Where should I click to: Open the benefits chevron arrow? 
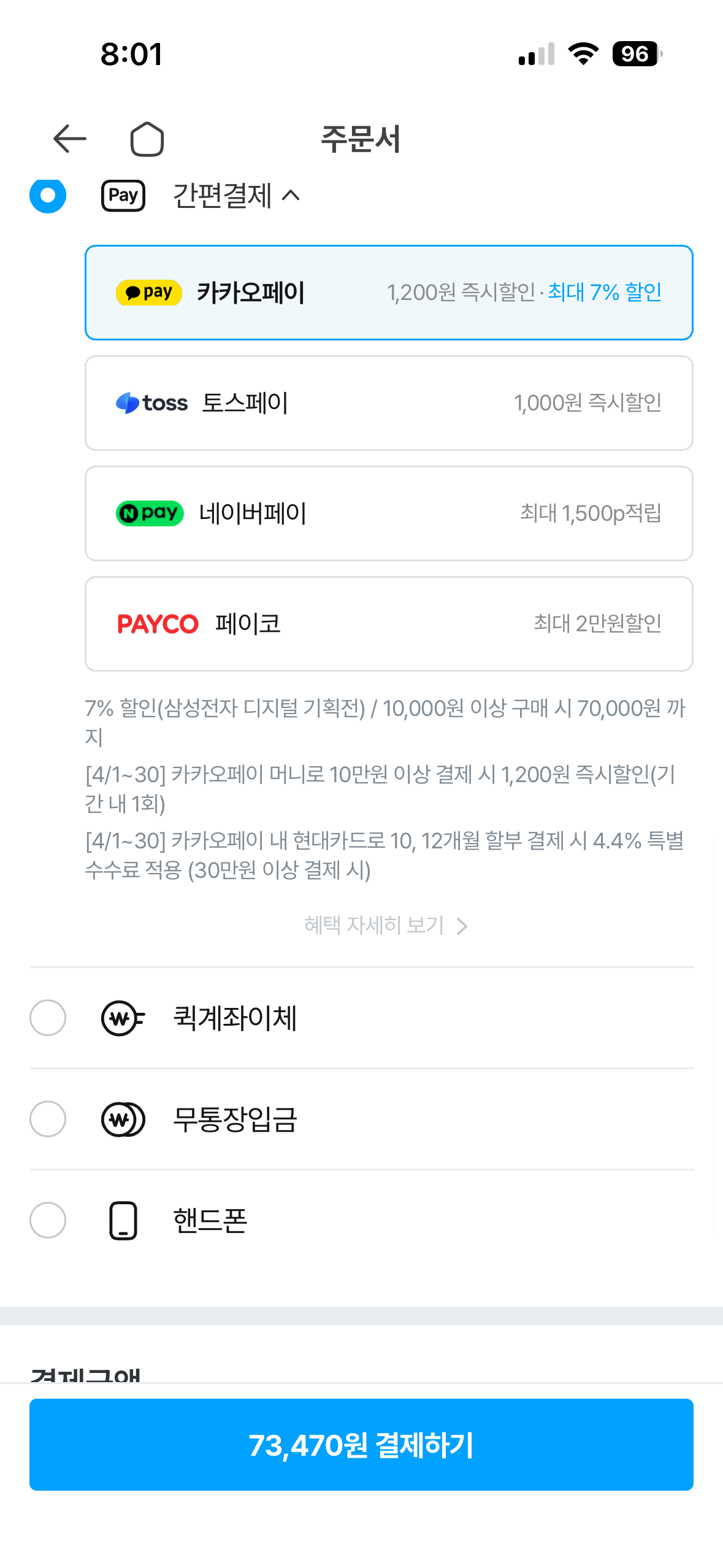[x=462, y=926]
